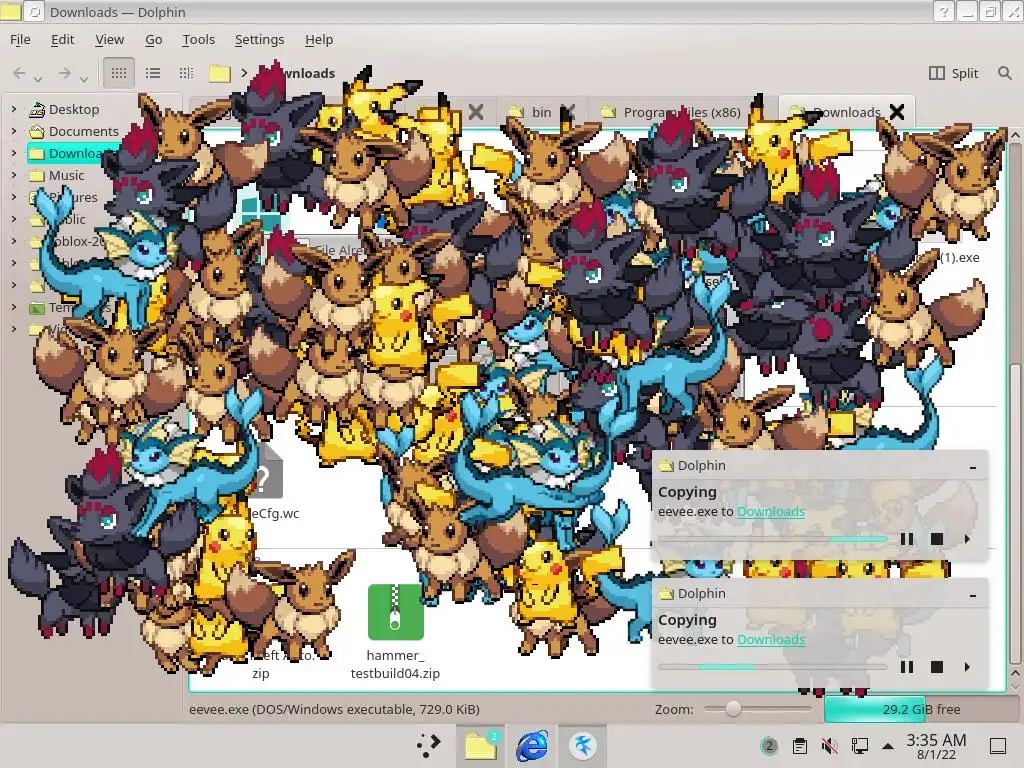Click the breadcrumb chevron before Downloads
Screen dimensions: 1024x768
244,73
